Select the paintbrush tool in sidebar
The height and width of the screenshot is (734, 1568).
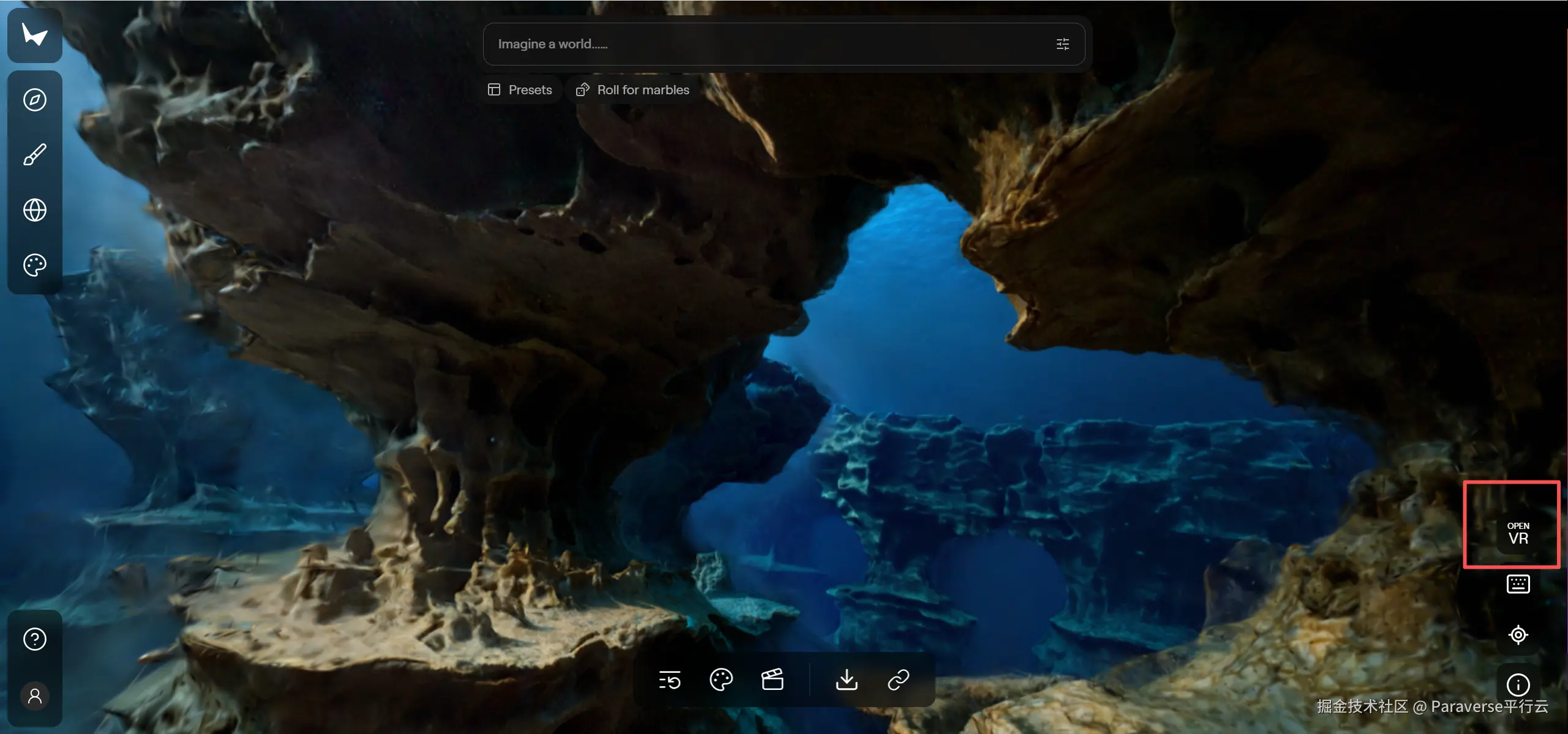(x=34, y=155)
